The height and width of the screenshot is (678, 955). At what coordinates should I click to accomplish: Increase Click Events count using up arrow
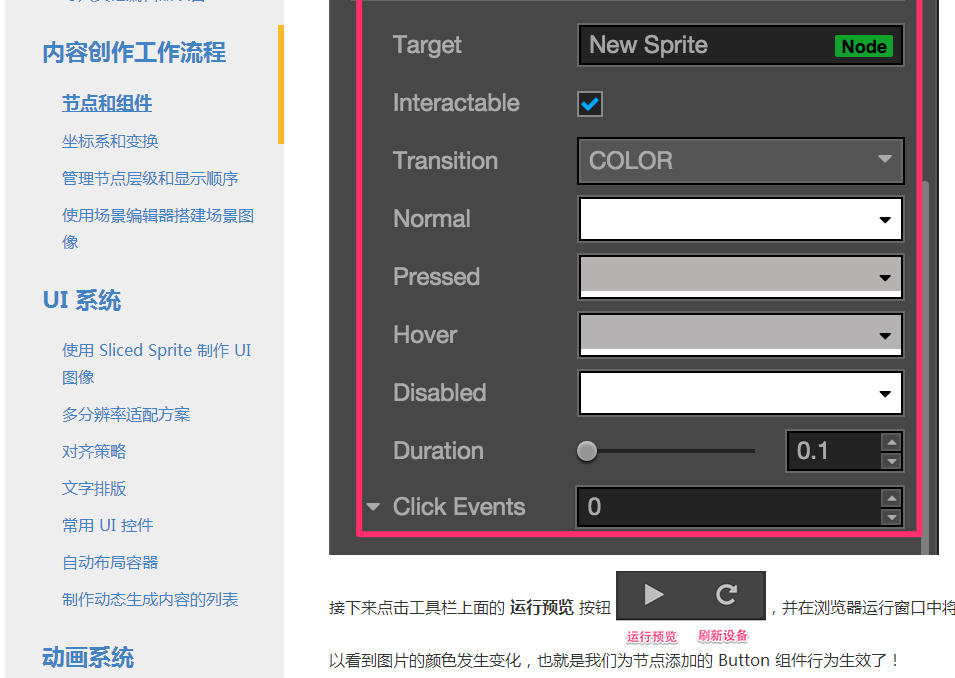click(x=892, y=498)
